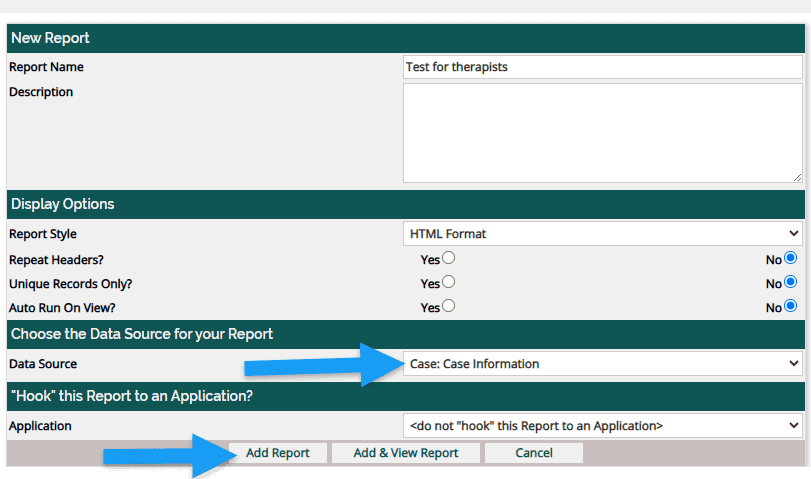Screen dimensions: 811x479
Task: Click the Add & View Report button
Action: (x=406, y=453)
